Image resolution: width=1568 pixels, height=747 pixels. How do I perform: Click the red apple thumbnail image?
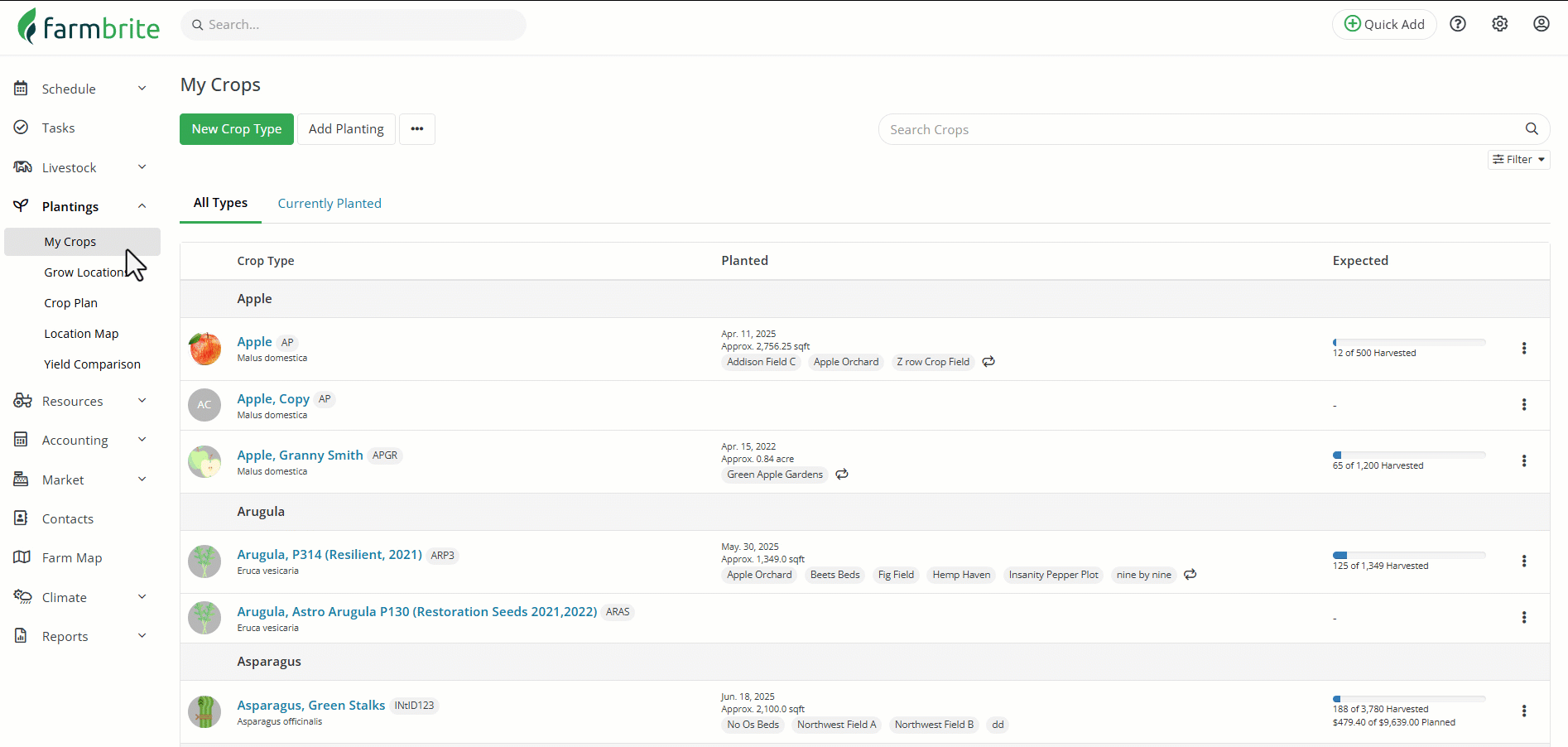click(204, 349)
